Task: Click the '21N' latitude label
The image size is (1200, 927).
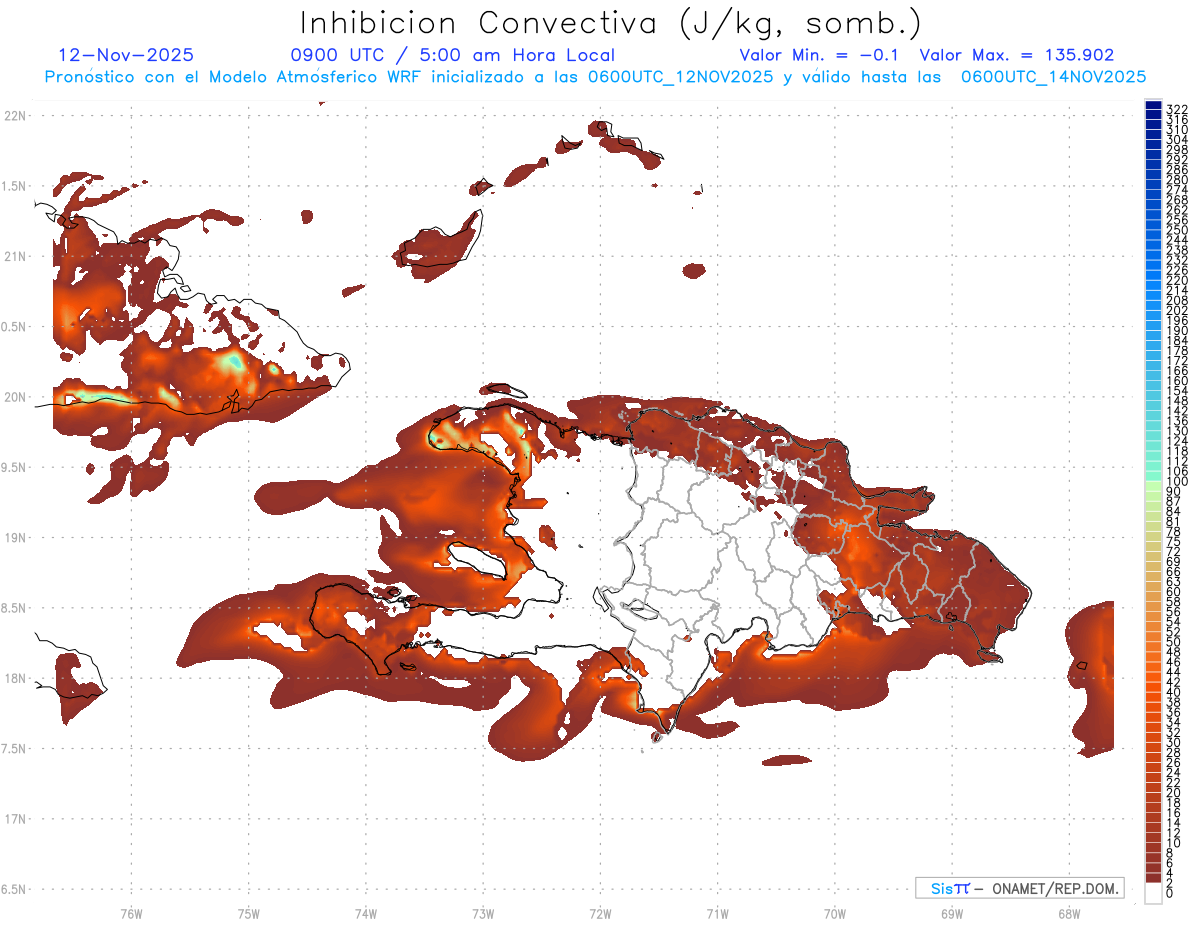Action: (x=15, y=257)
